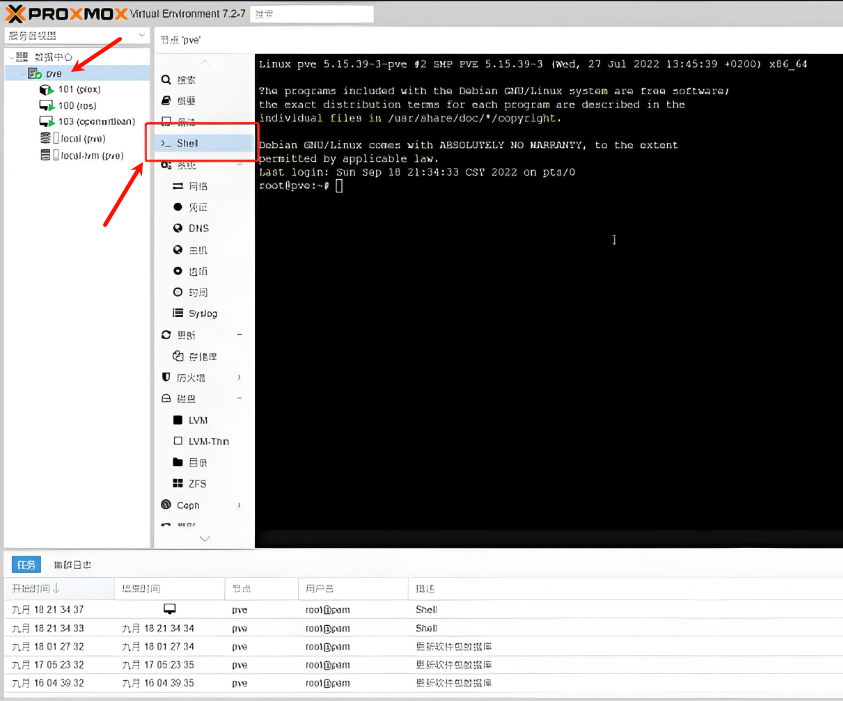Image resolution: width=843 pixels, height=701 pixels.
Task: Open the LVM menu item
Action: 198,420
